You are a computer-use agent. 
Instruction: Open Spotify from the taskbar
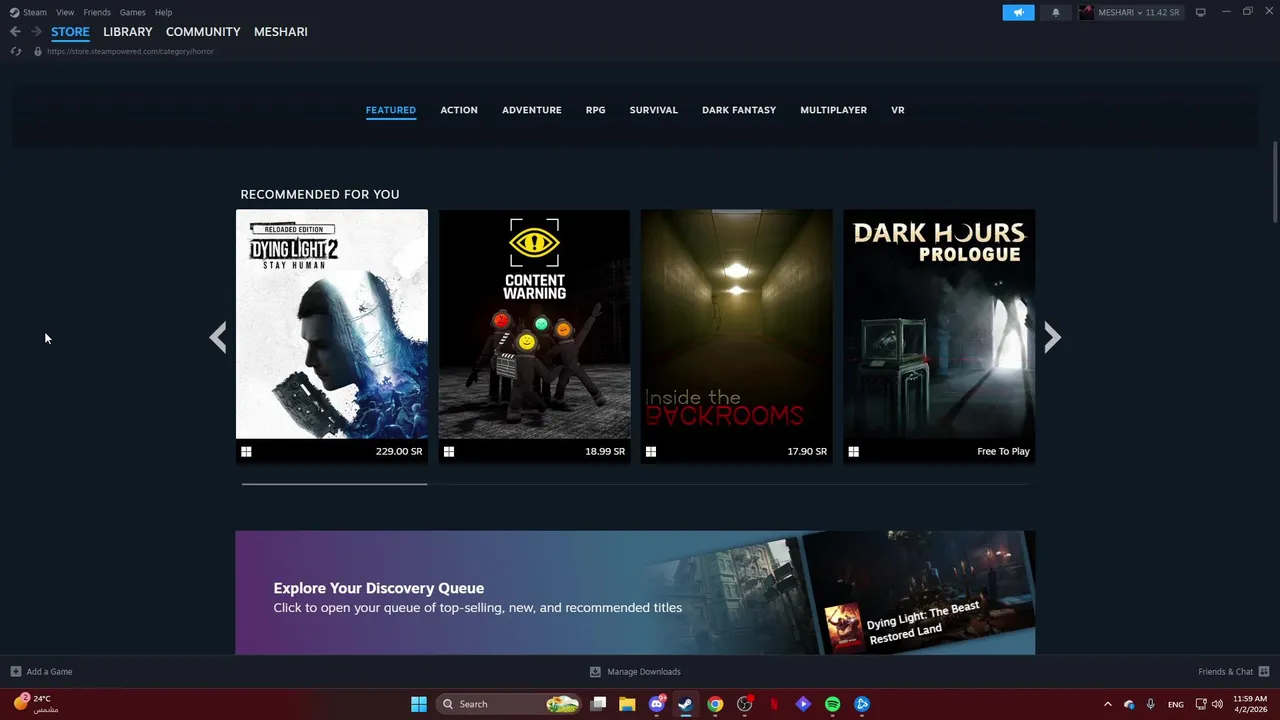click(x=832, y=704)
